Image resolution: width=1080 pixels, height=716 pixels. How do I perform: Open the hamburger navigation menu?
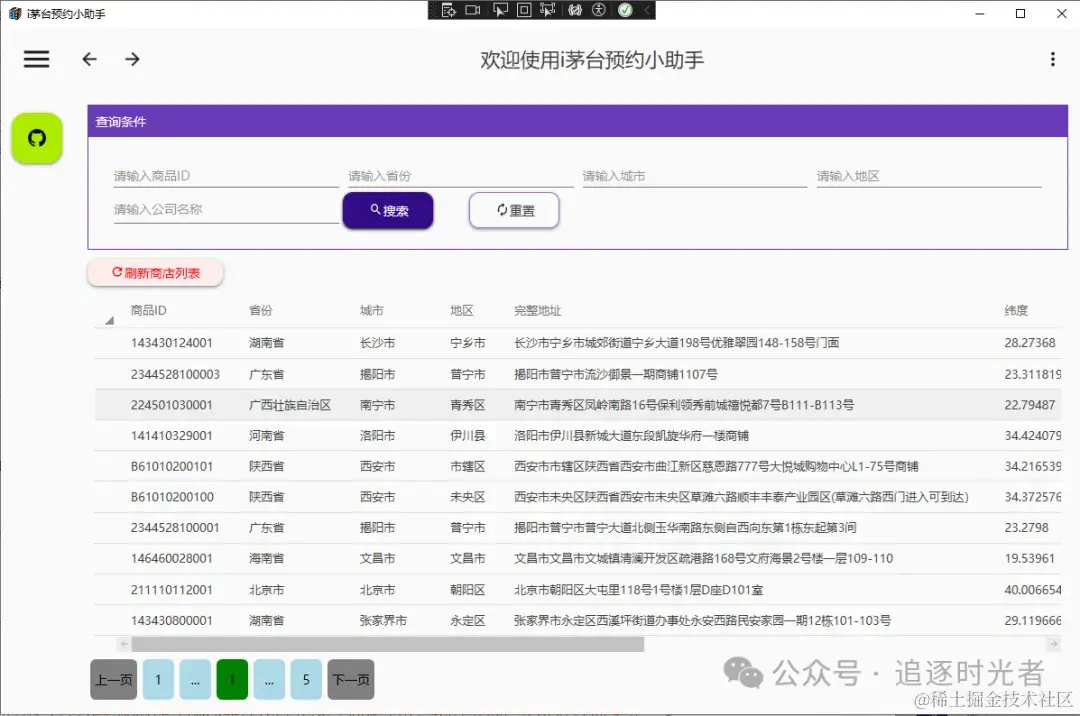(x=36, y=59)
